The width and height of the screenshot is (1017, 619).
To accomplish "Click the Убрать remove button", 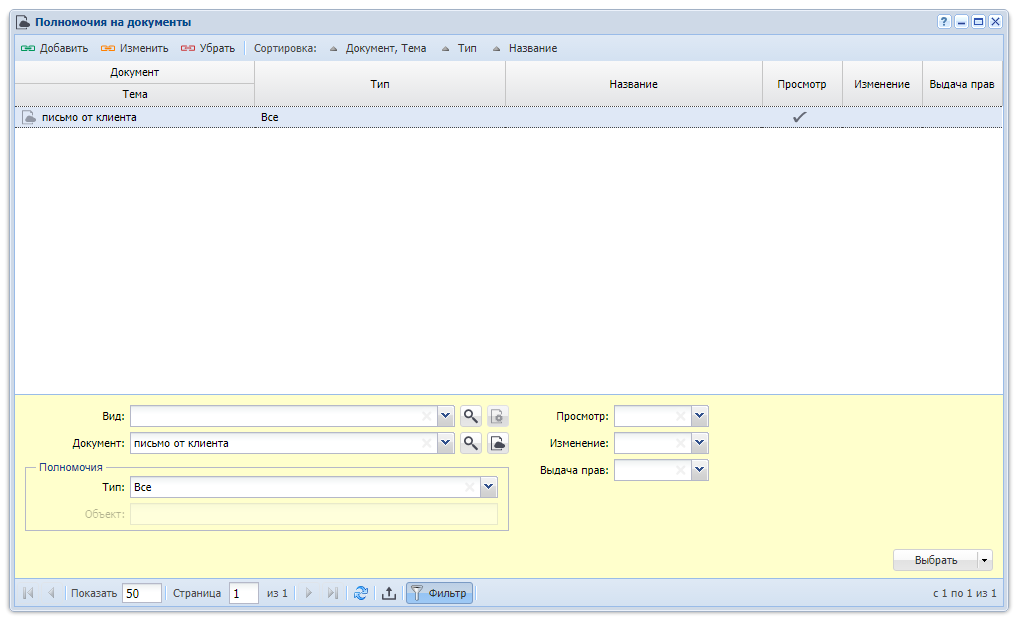I will click(x=208, y=48).
